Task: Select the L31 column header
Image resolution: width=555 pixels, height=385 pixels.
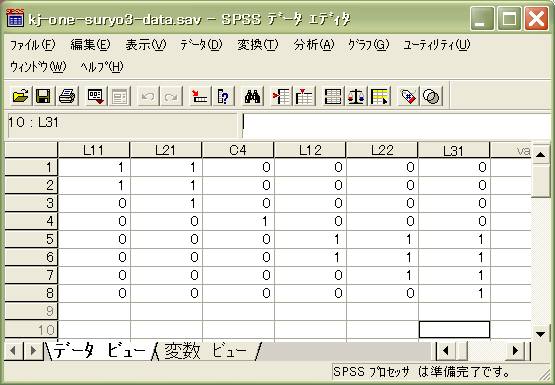Action: tap(454, 150)
